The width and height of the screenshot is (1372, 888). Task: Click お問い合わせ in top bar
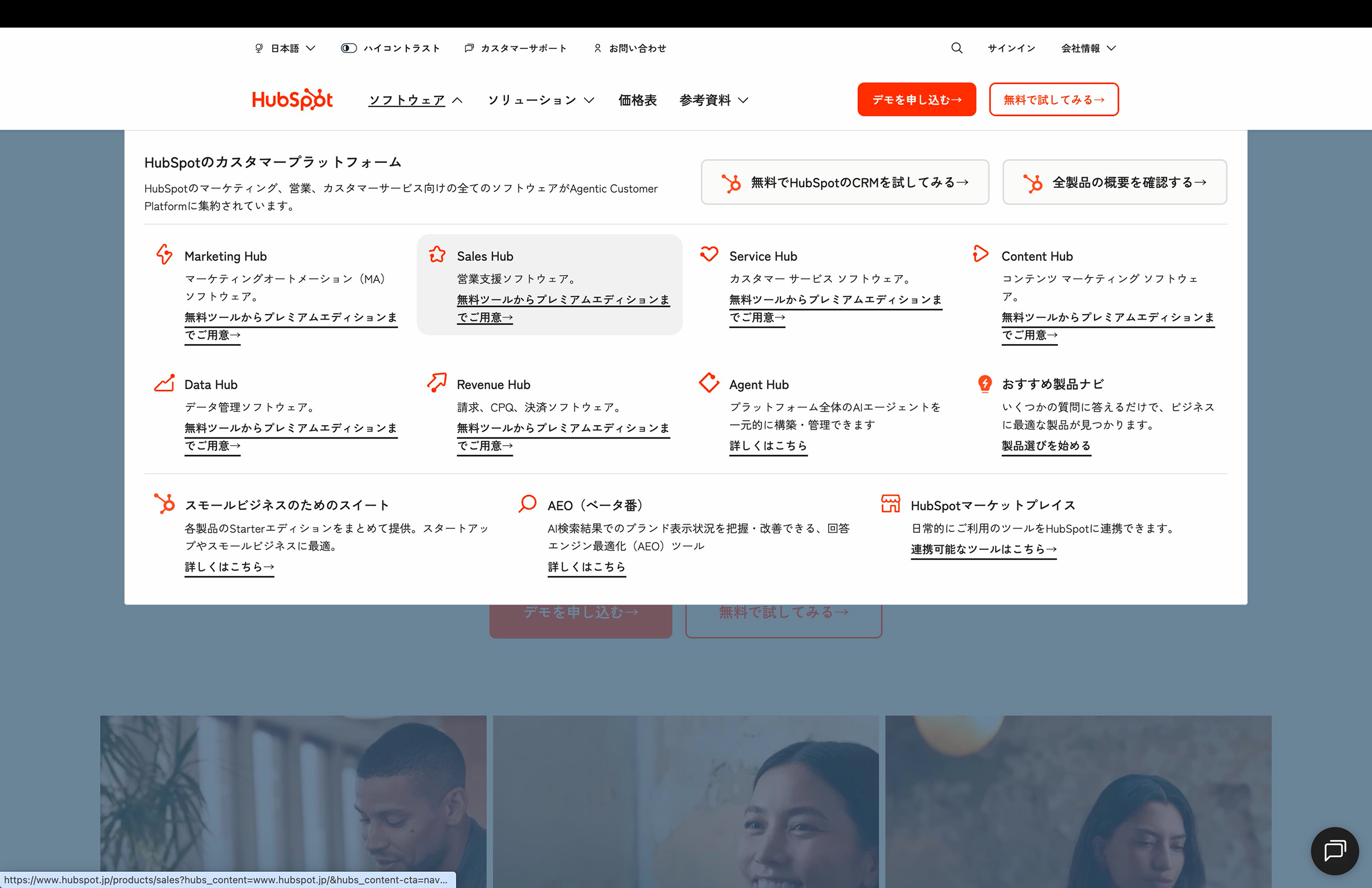tap(638, 48)
